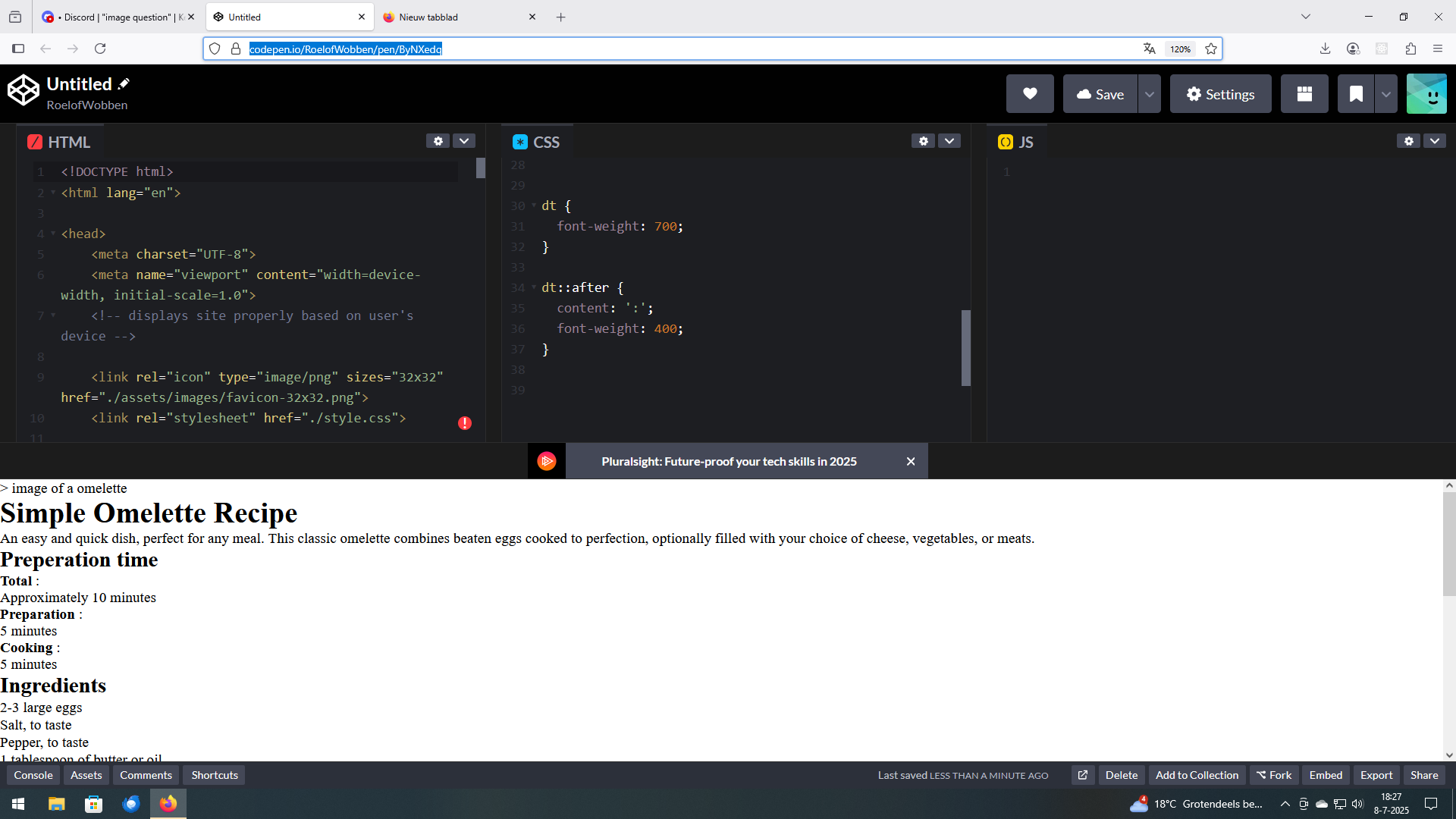Add pen to a Collection

click(1197, 775)
